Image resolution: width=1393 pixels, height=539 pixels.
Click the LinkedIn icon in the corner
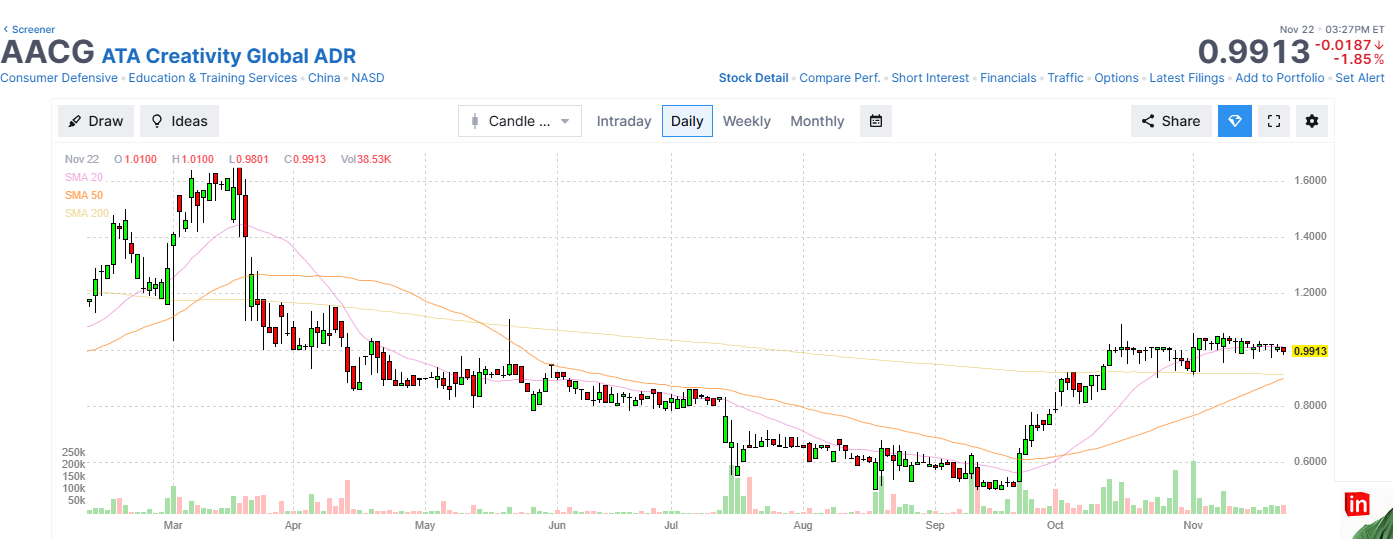(x=1357, y=504)
